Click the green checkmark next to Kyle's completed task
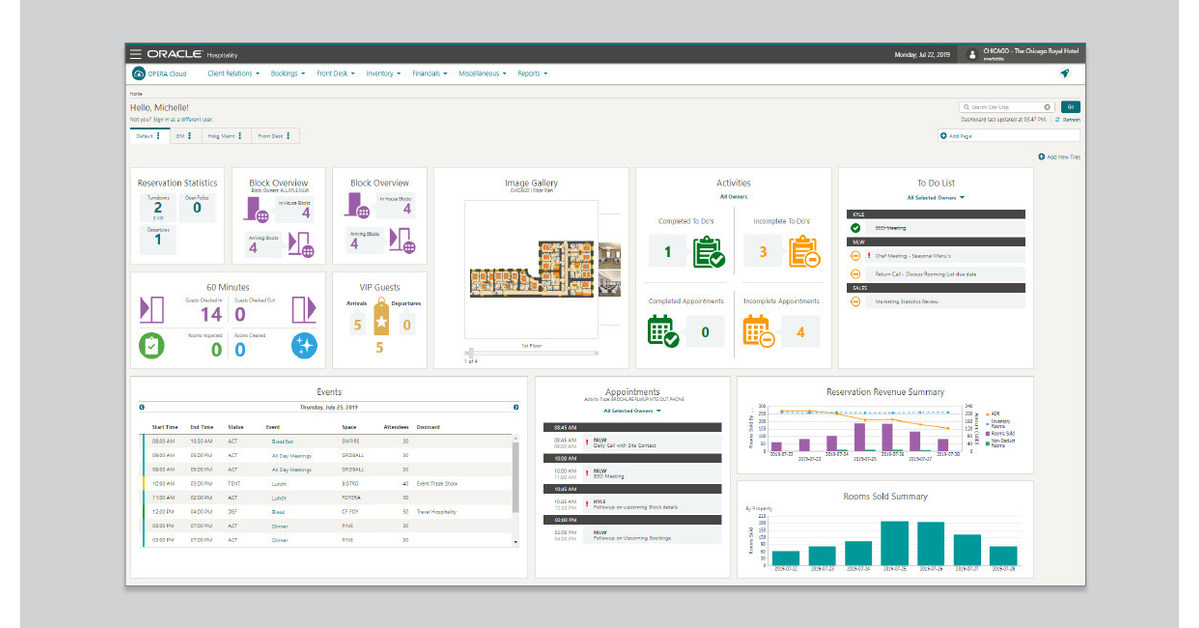The image size is (1199, 628). 855,228
